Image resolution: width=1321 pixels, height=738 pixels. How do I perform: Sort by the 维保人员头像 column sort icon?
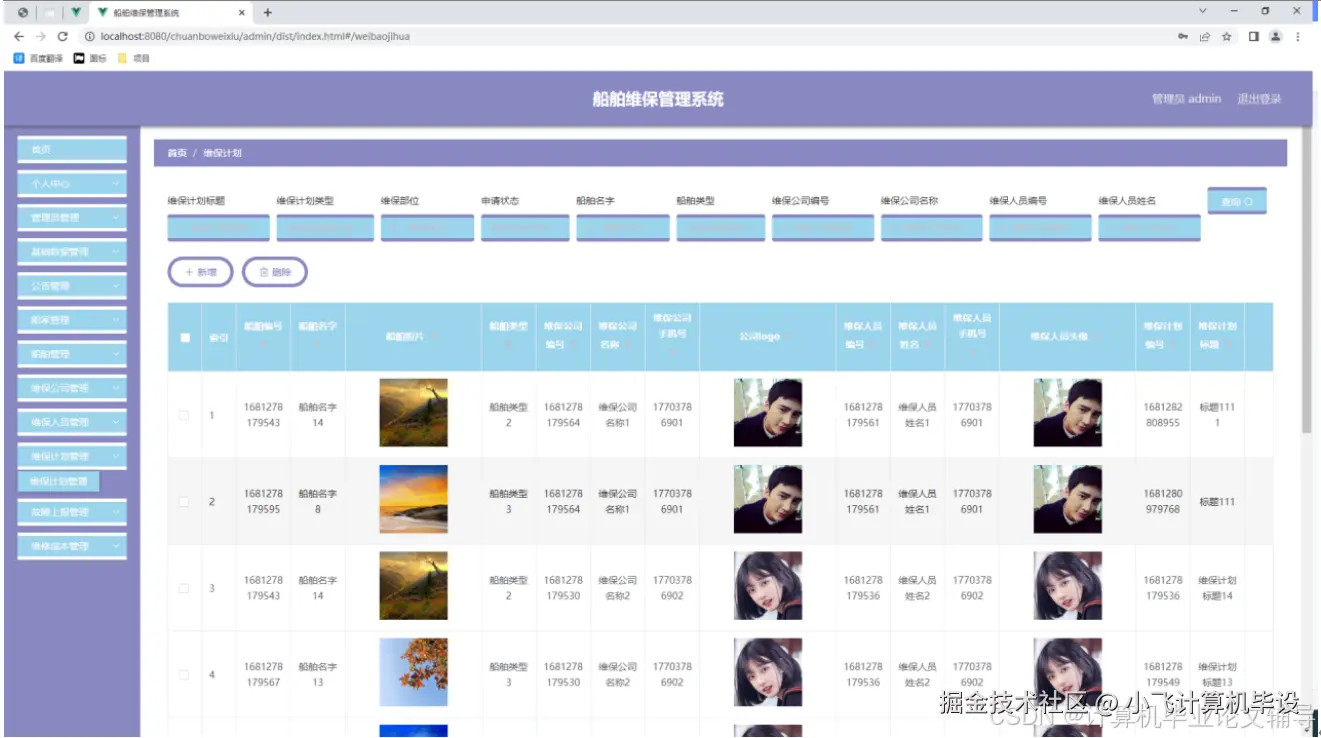[x=1099, y=337]
